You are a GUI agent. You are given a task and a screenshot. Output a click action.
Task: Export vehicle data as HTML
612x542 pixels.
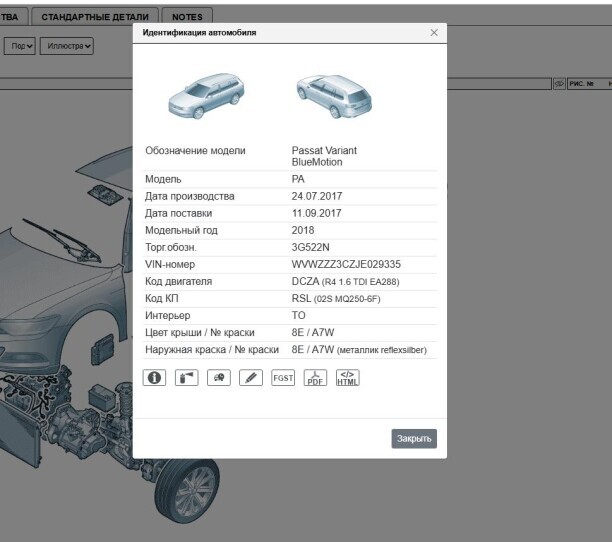(347, 378)
